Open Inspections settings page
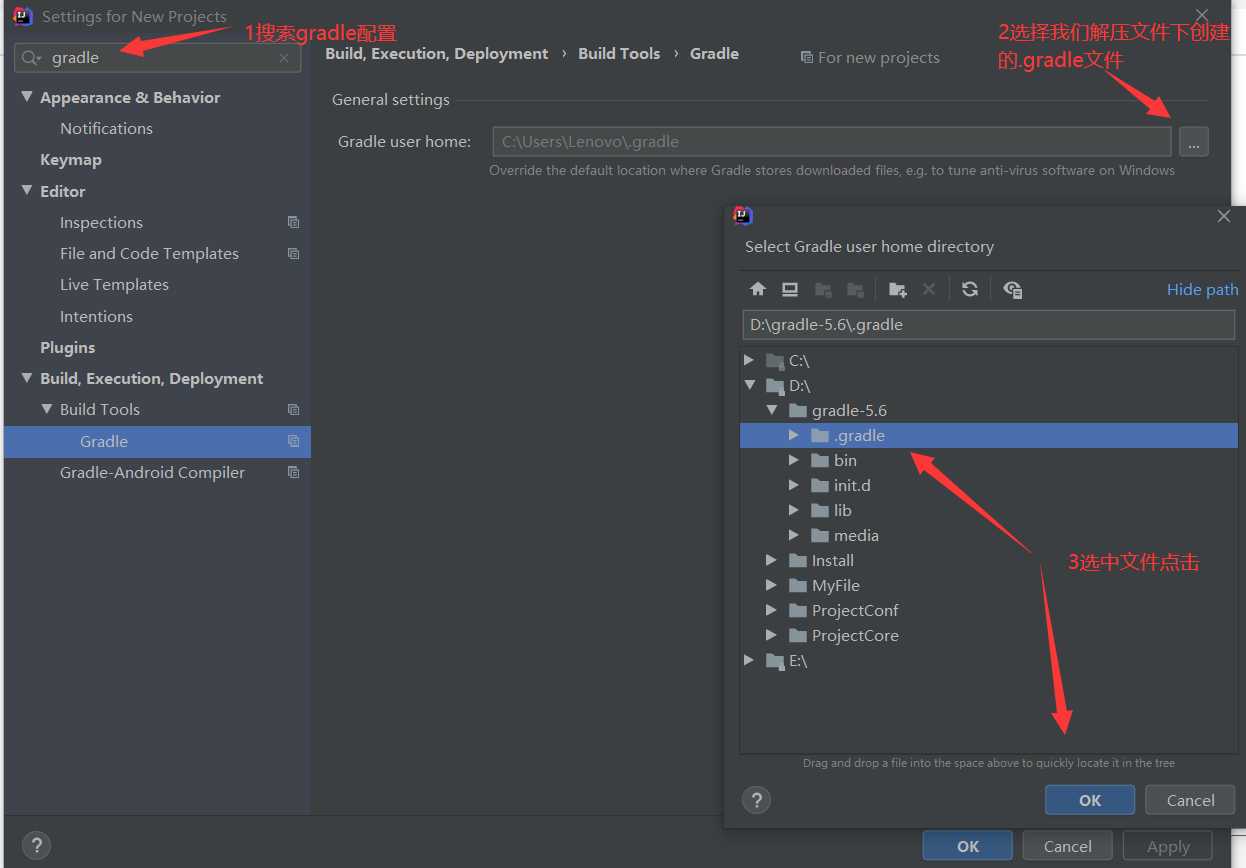Screen dimensions: 1246x868 click(101, 222)
